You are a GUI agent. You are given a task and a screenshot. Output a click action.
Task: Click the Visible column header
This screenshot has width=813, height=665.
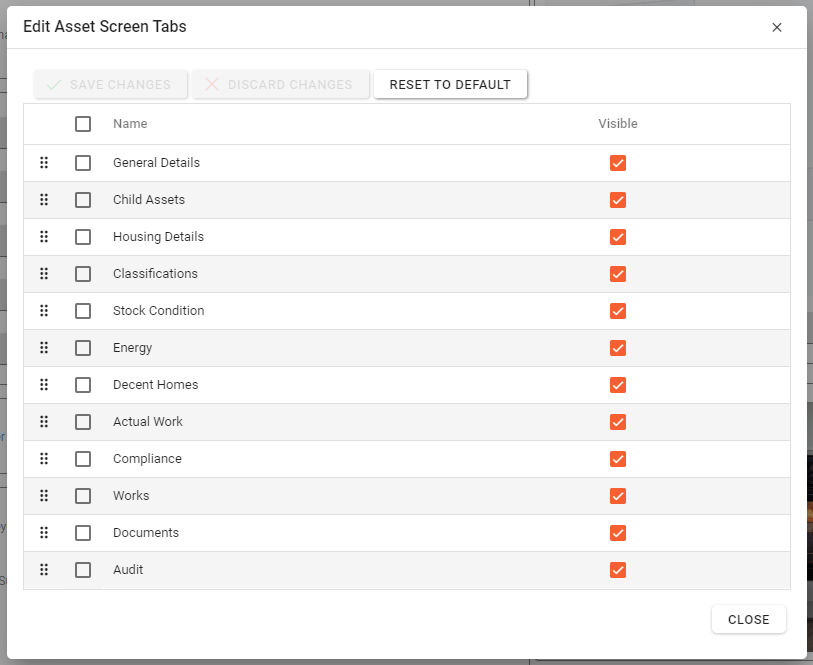[618, 124]
